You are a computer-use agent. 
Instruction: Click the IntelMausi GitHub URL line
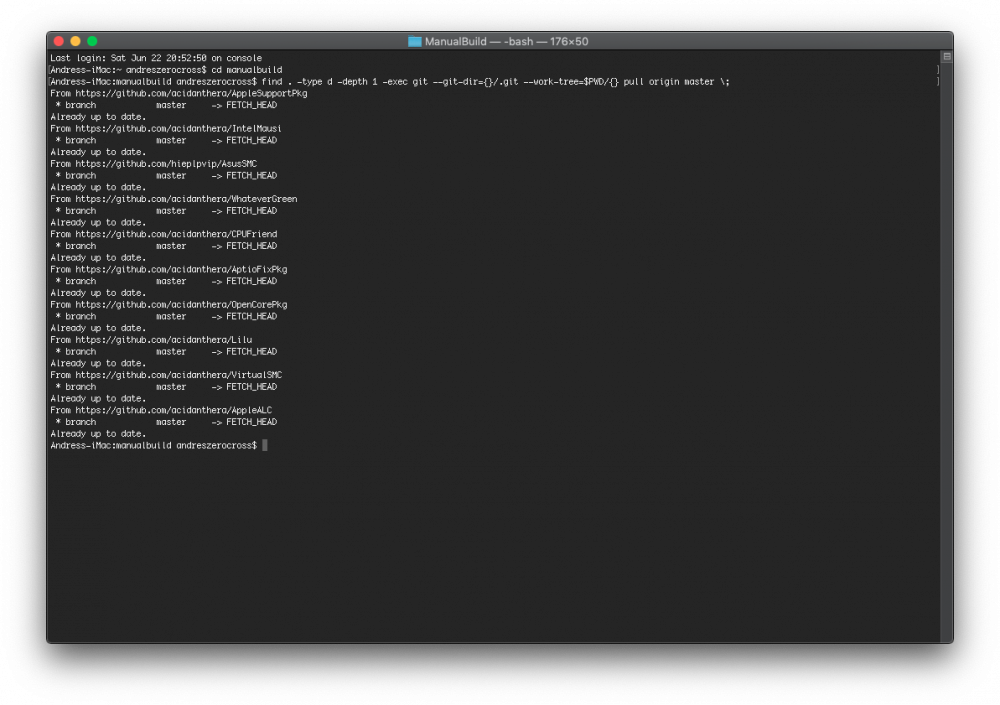click(166, 129)
